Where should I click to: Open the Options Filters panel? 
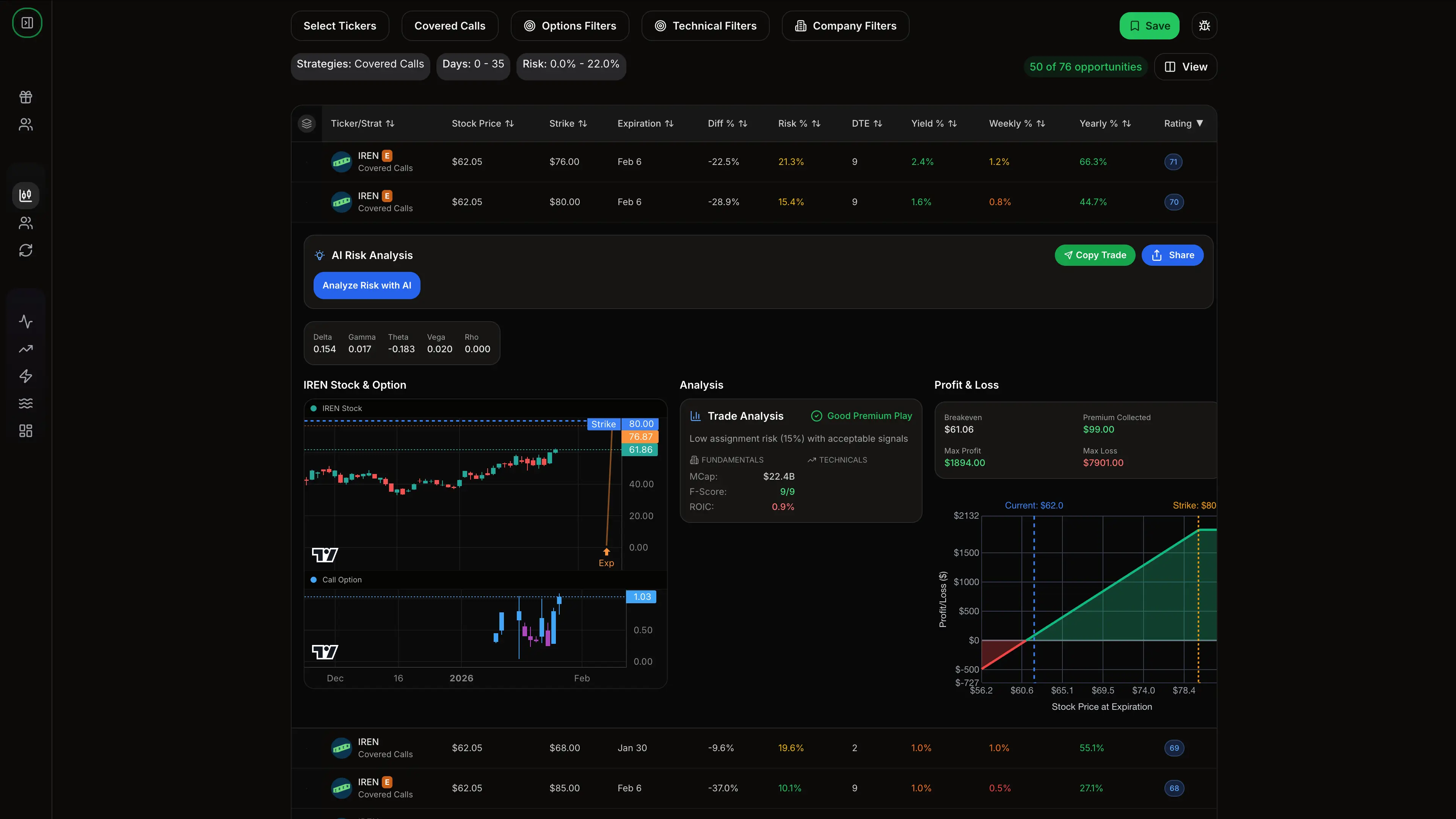(570, 26)
